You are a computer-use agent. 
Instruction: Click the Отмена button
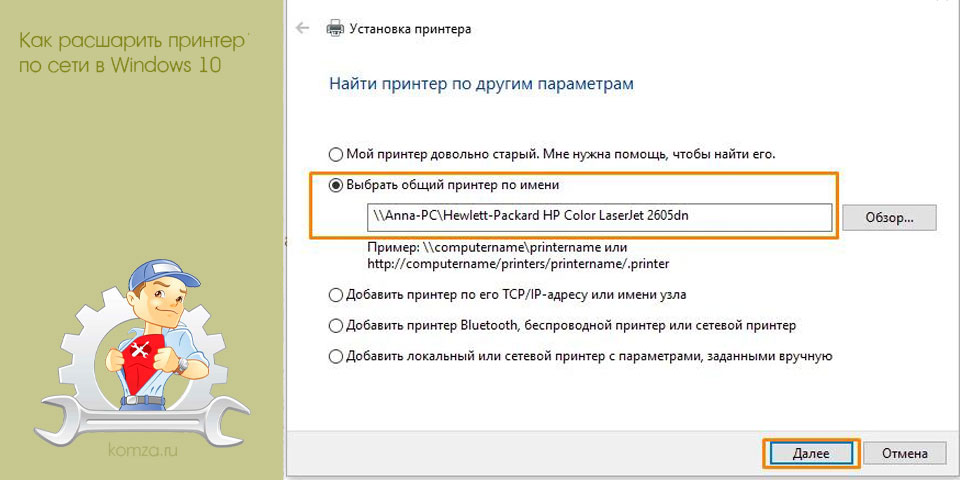[x=904, y=454]
